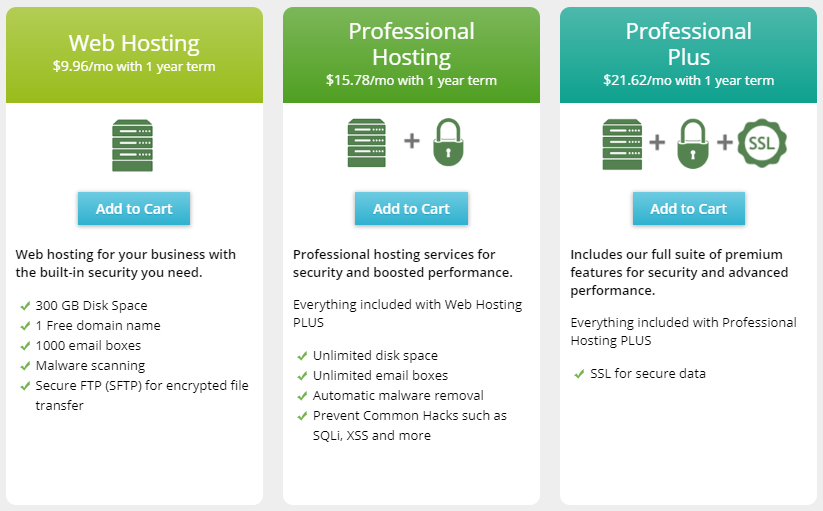Click the checkmark beside SSL for secure data
This screenshot has height=511, width=823.
click(x=579, y=374)
